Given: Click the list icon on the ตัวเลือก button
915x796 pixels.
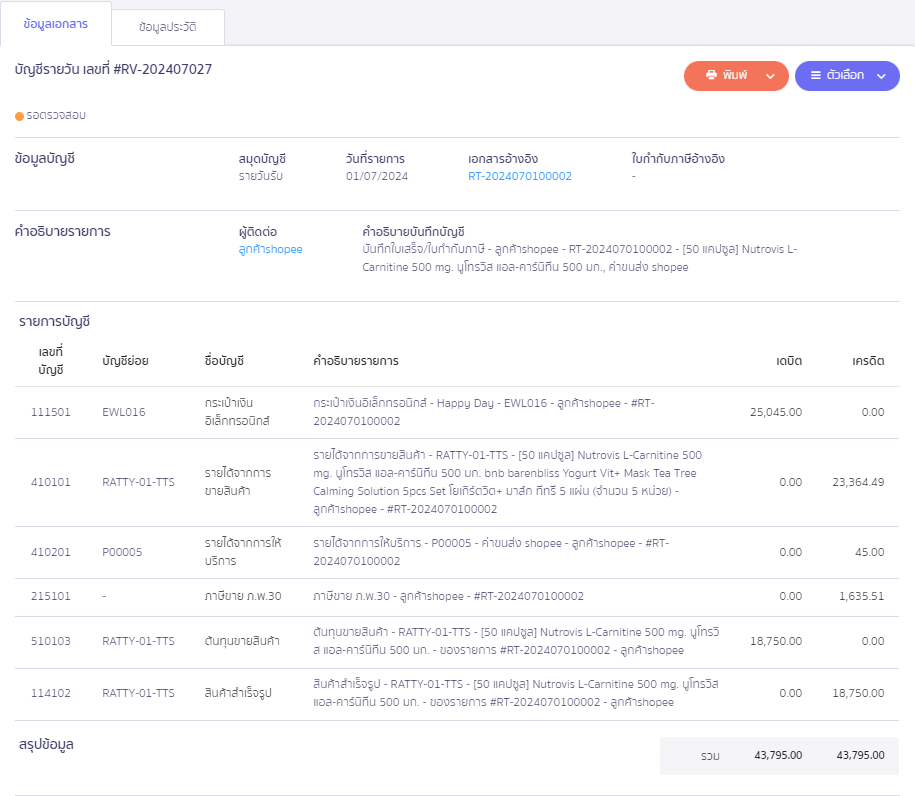Looking at the screenshot, I should 816,76.
